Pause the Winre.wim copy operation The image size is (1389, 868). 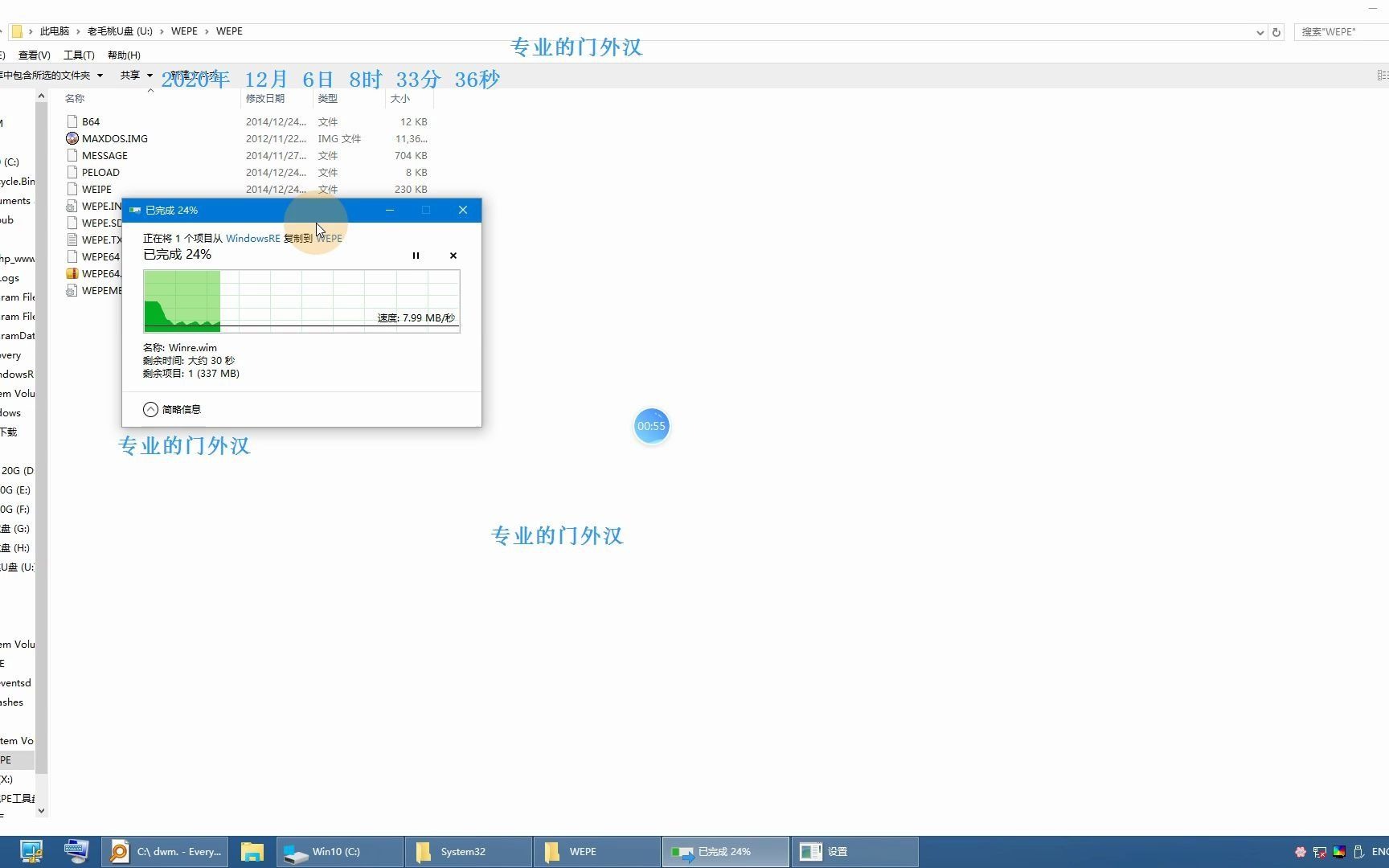pyautogui.click(x=416, y=255)
